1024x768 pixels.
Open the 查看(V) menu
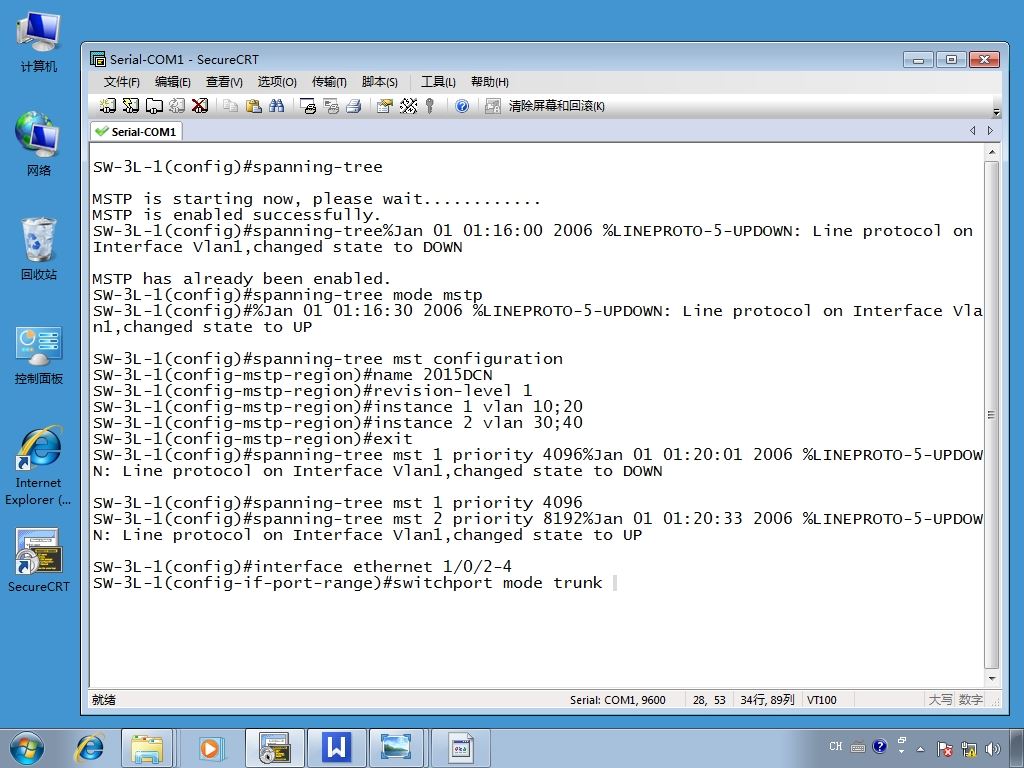[x=224, y=82]
